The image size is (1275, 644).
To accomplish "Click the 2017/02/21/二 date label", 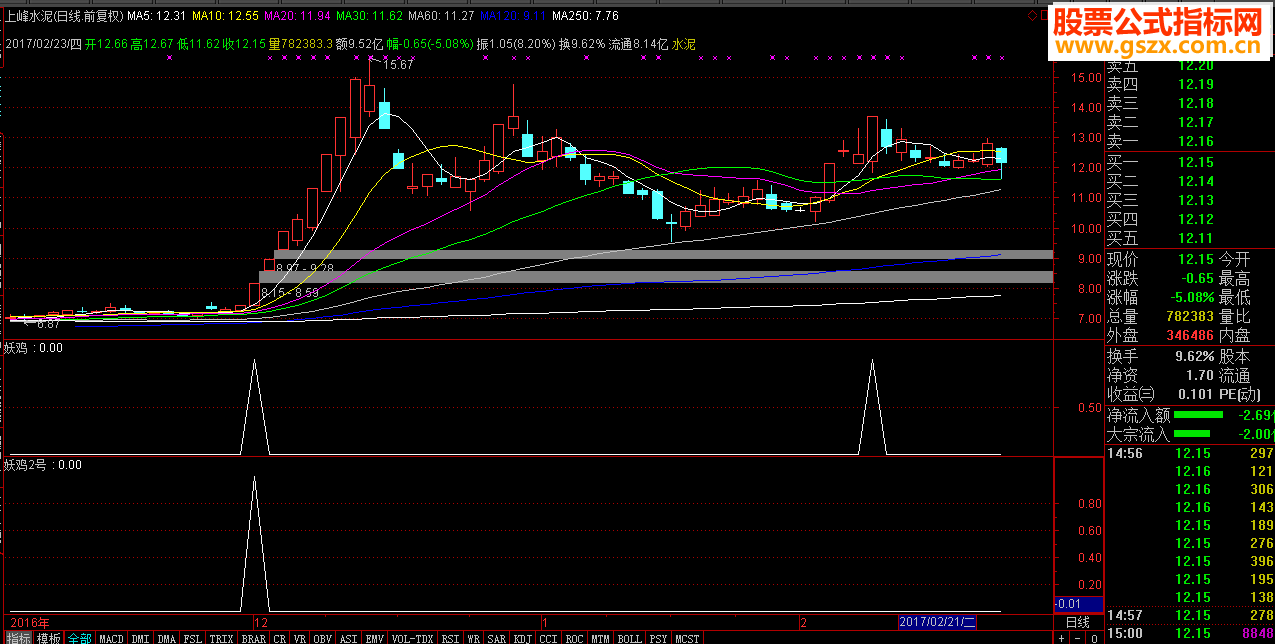I will tap(937, 622).
